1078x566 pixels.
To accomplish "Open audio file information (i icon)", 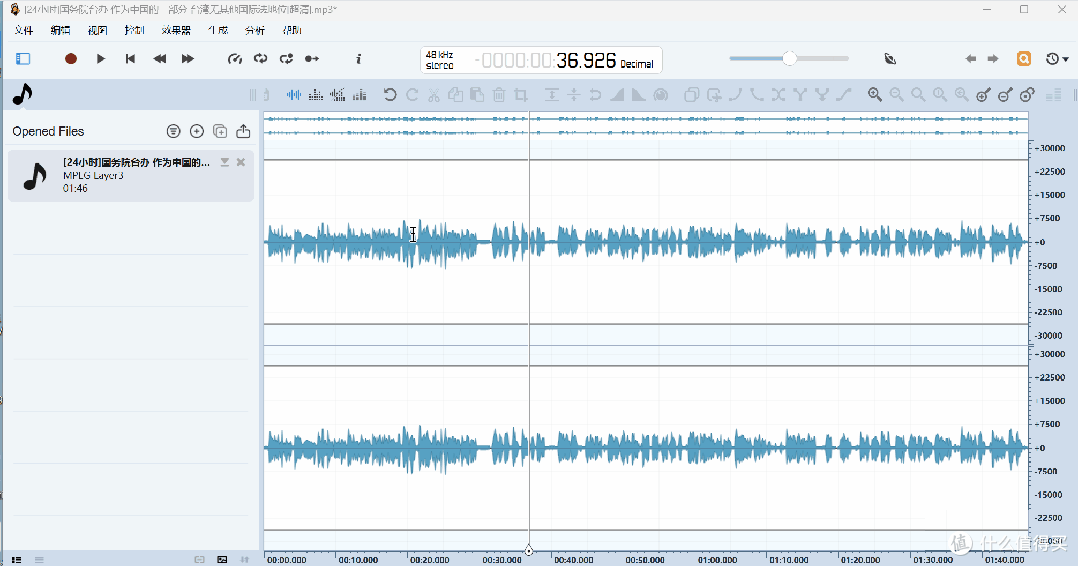I will pyautogui.click(x=358, y=59).
